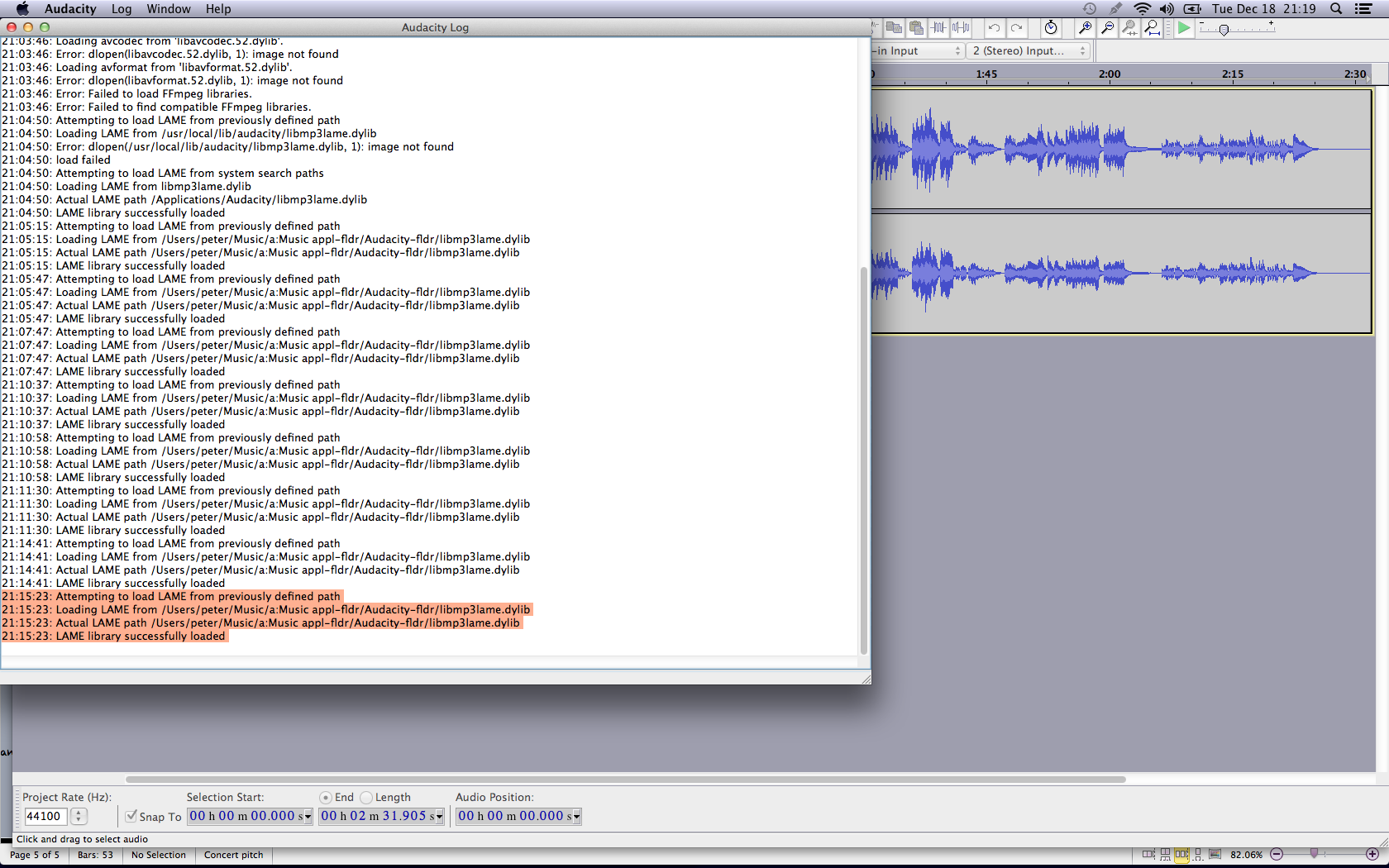The image size is (1389, 868).
Task: Click the Fit Project zoom icon
Action: (x=1152, y=28)
